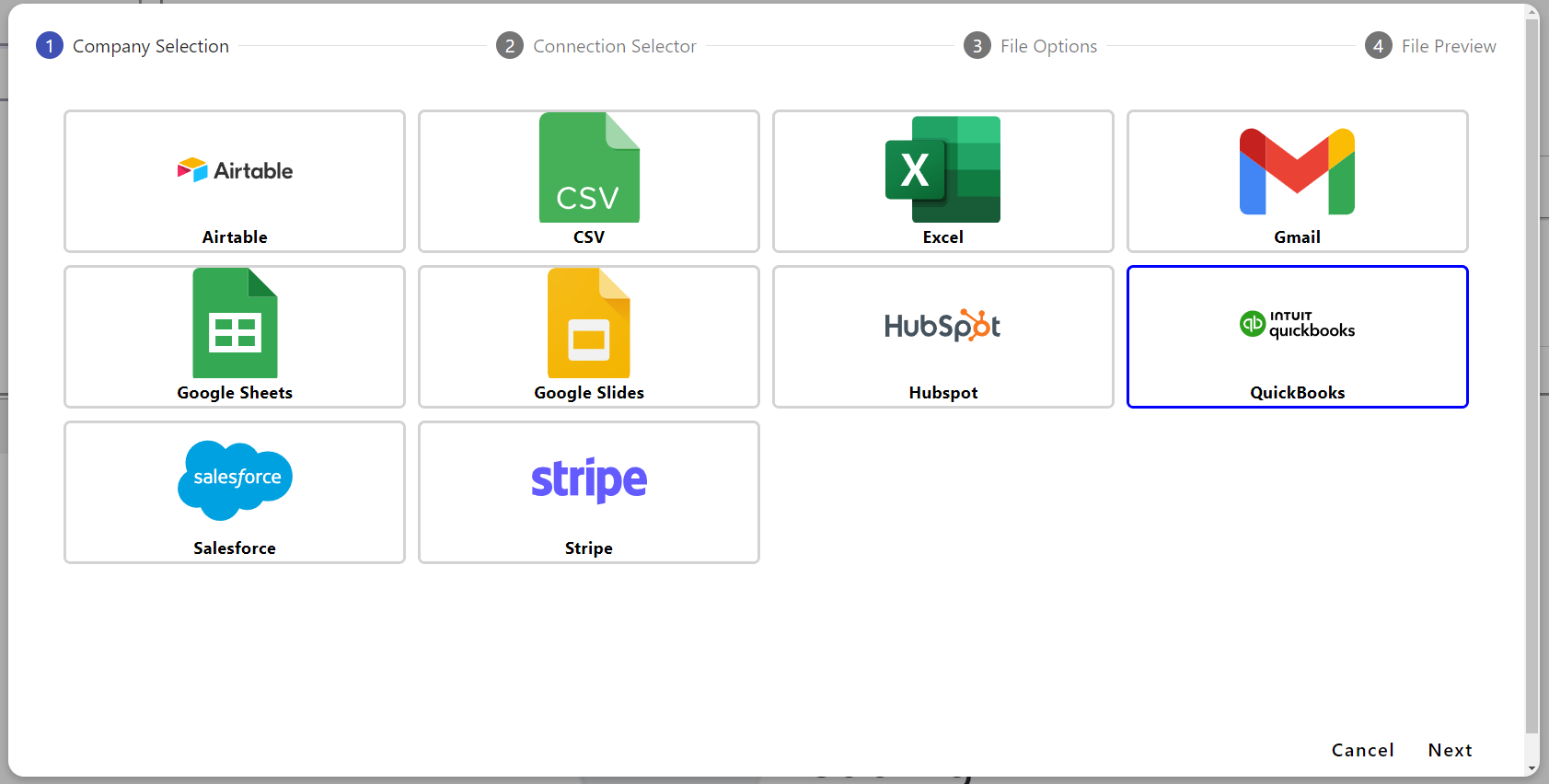The width and height of the screenshot is (1549, 784).
Task: Select the Intuit QuickBooks logo
Action: pos(1297,324)
